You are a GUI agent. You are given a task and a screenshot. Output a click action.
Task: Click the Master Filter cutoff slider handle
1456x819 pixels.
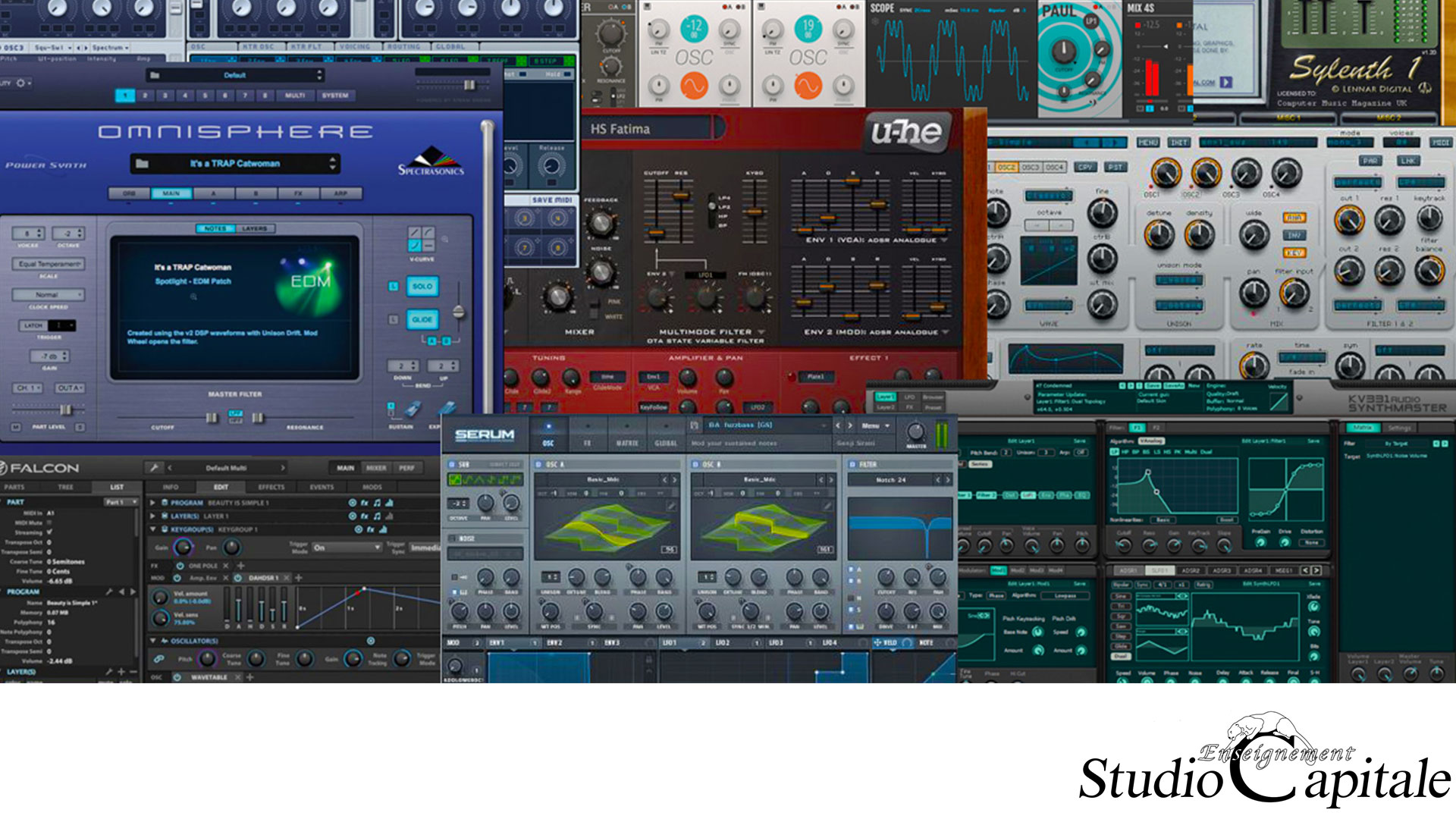(x=212, y=418)
